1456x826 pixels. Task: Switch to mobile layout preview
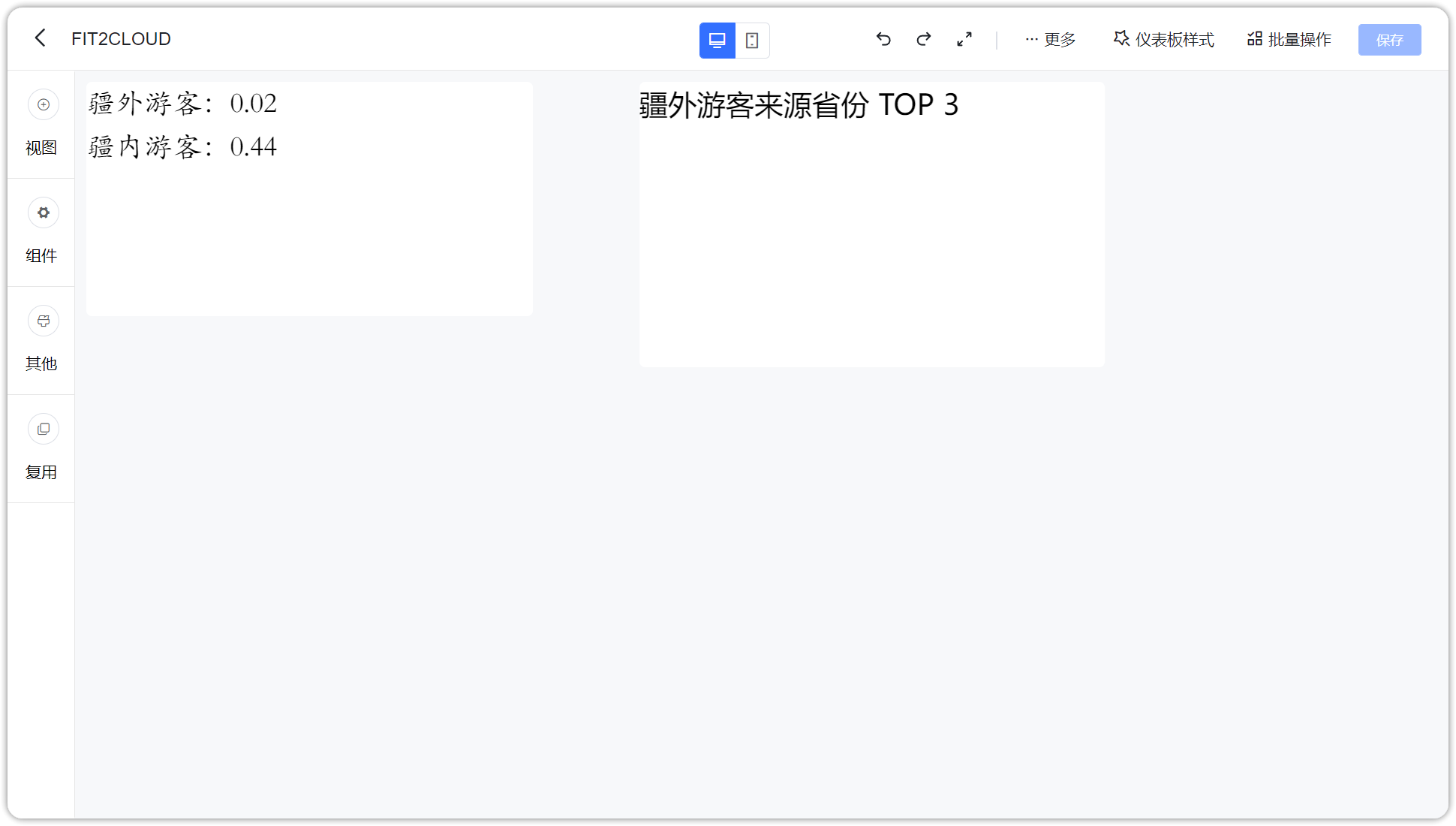[x=752, y=41]
